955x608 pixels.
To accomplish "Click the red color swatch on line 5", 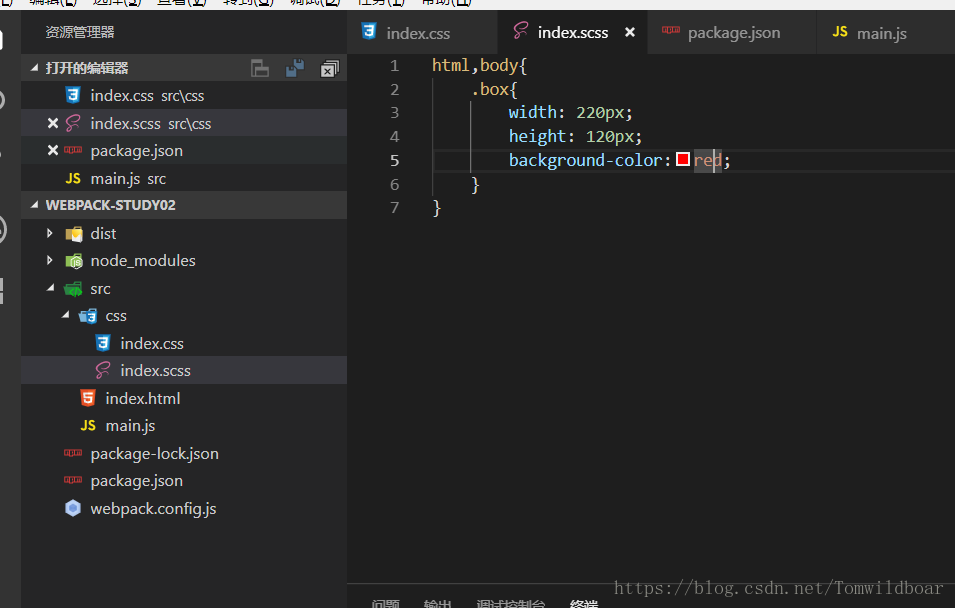I will coord(685,158).
